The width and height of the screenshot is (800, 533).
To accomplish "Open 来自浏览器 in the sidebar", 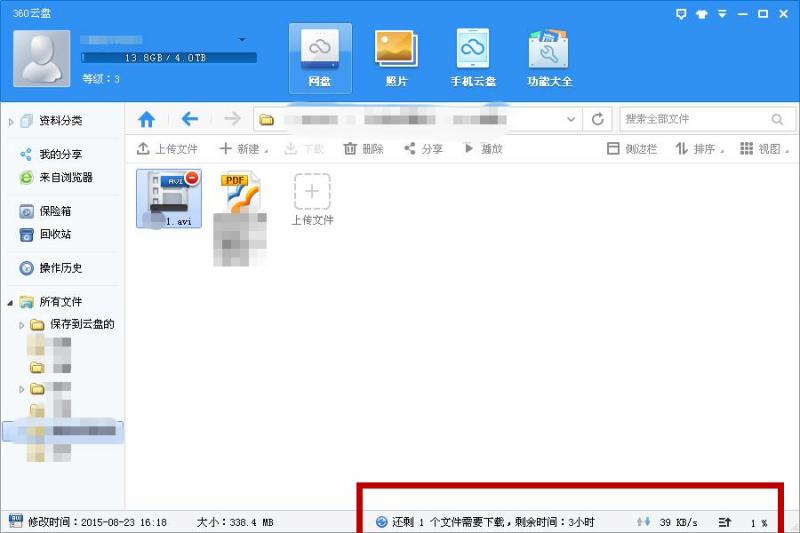I will point(66,177).
